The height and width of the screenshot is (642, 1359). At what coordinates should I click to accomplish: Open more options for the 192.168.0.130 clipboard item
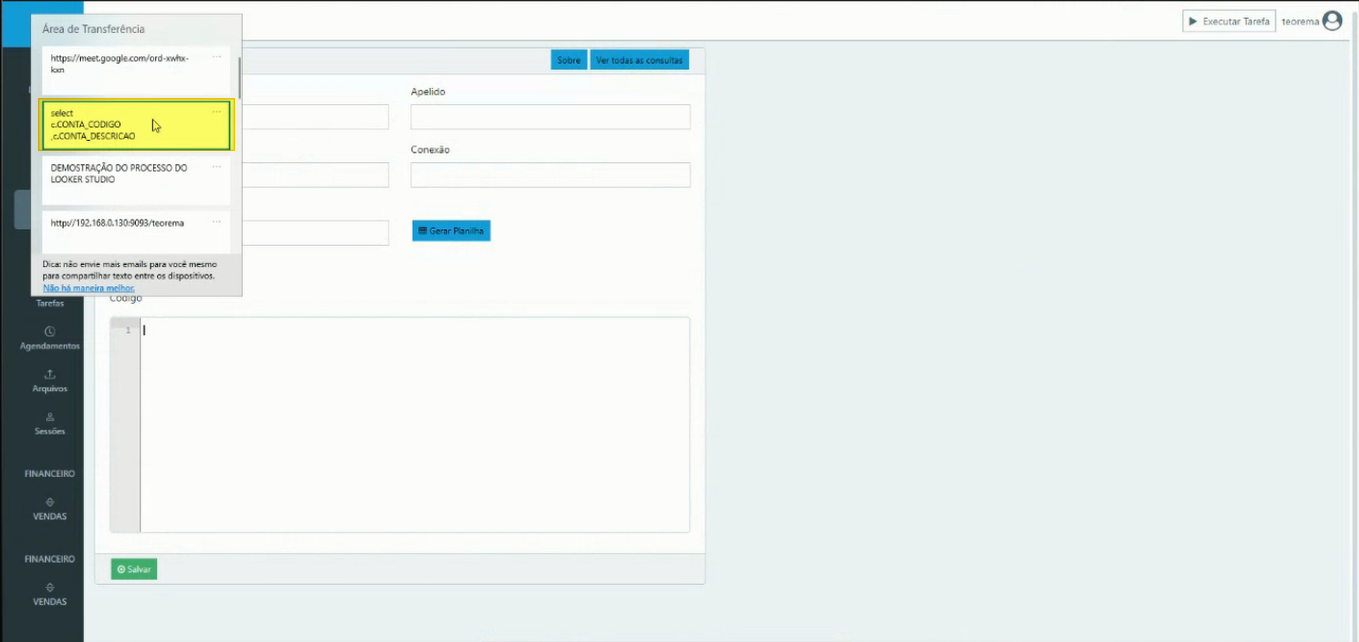(216, 221)
